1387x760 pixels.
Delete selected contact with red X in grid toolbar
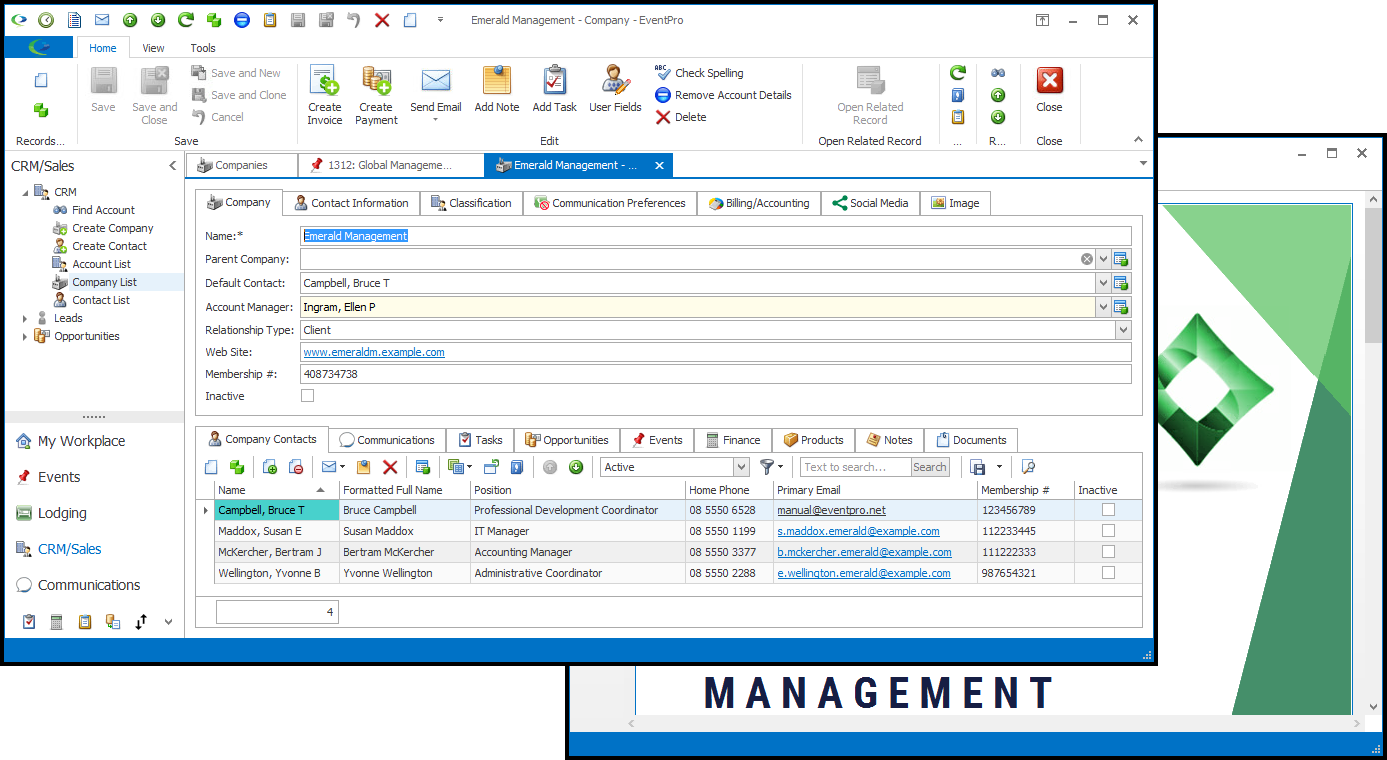(390, 467)
